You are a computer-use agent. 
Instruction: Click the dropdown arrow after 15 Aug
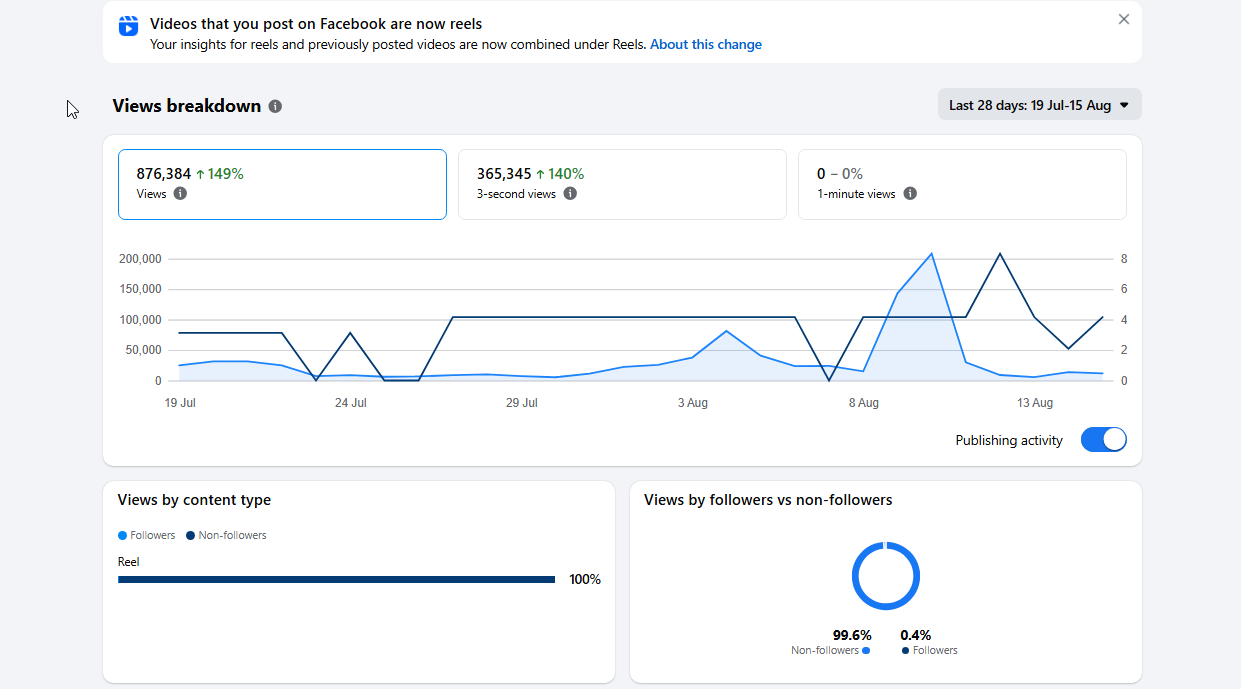coord(1124,105)
